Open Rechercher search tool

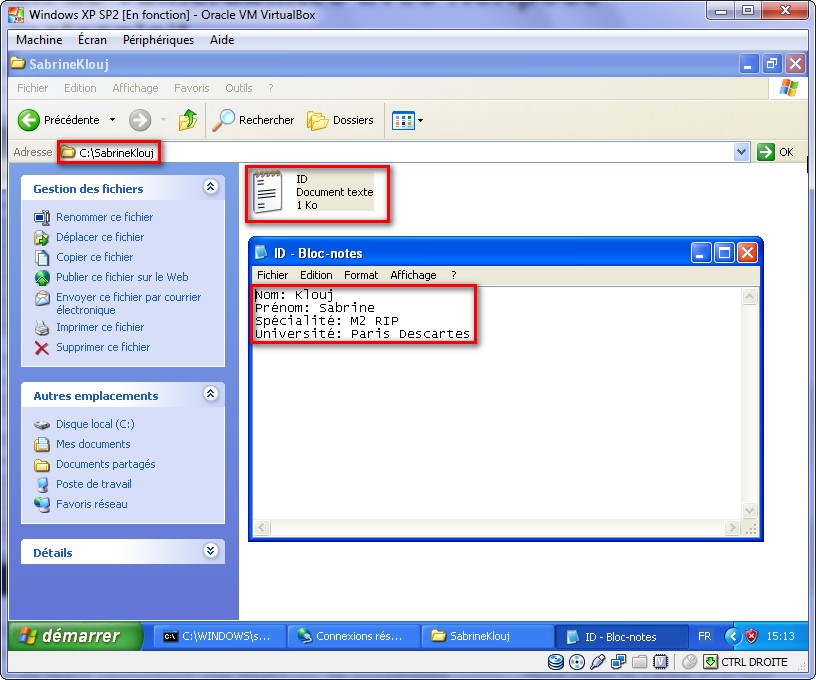pos(253,120)
